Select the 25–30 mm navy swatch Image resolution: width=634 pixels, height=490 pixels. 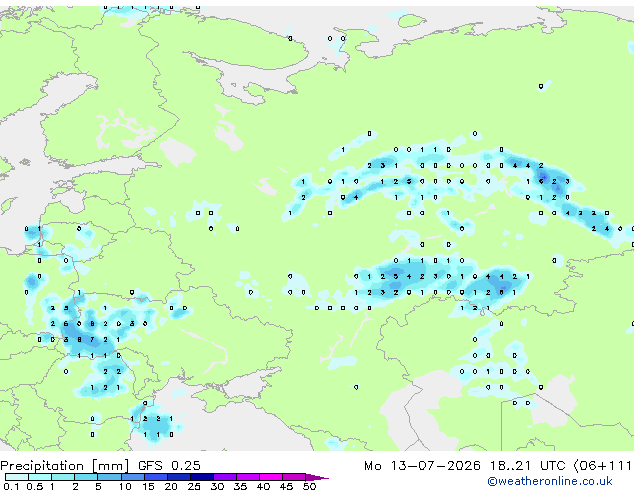tap(201, 477)
